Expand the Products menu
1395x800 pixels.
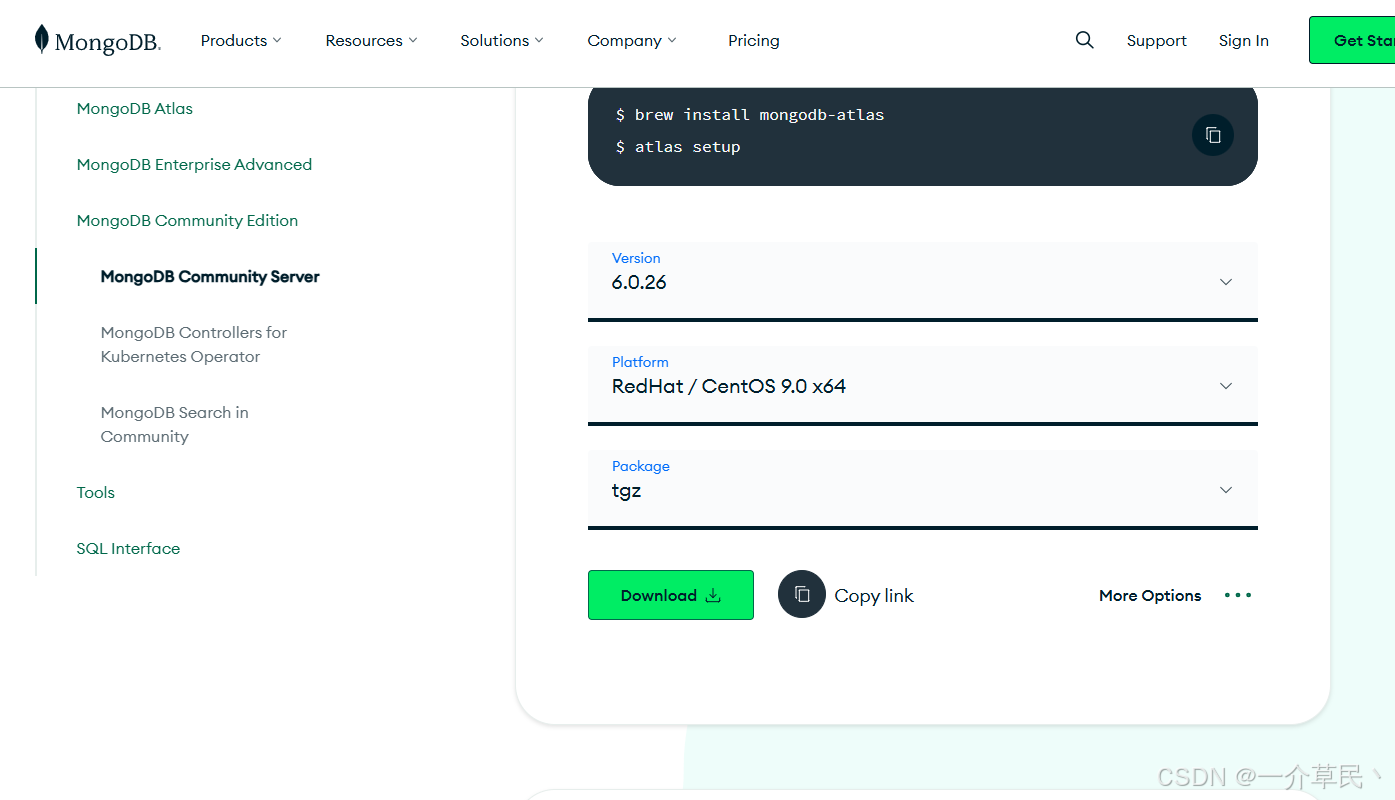(x=241, y=40)
